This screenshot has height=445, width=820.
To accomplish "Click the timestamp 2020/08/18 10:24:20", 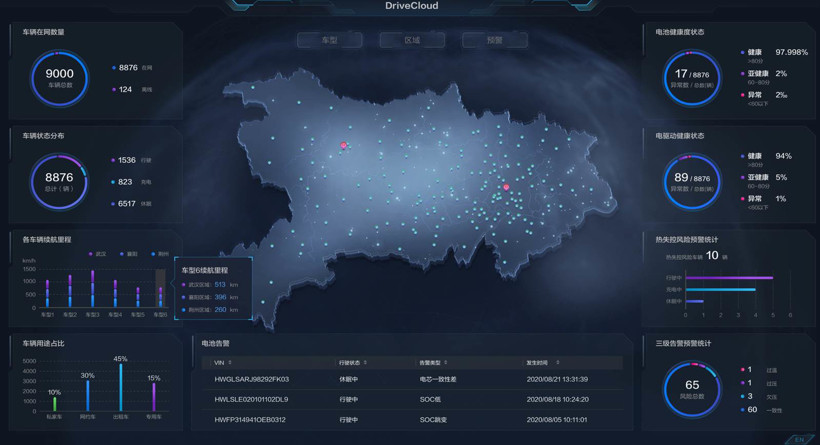I will (557, 400).
